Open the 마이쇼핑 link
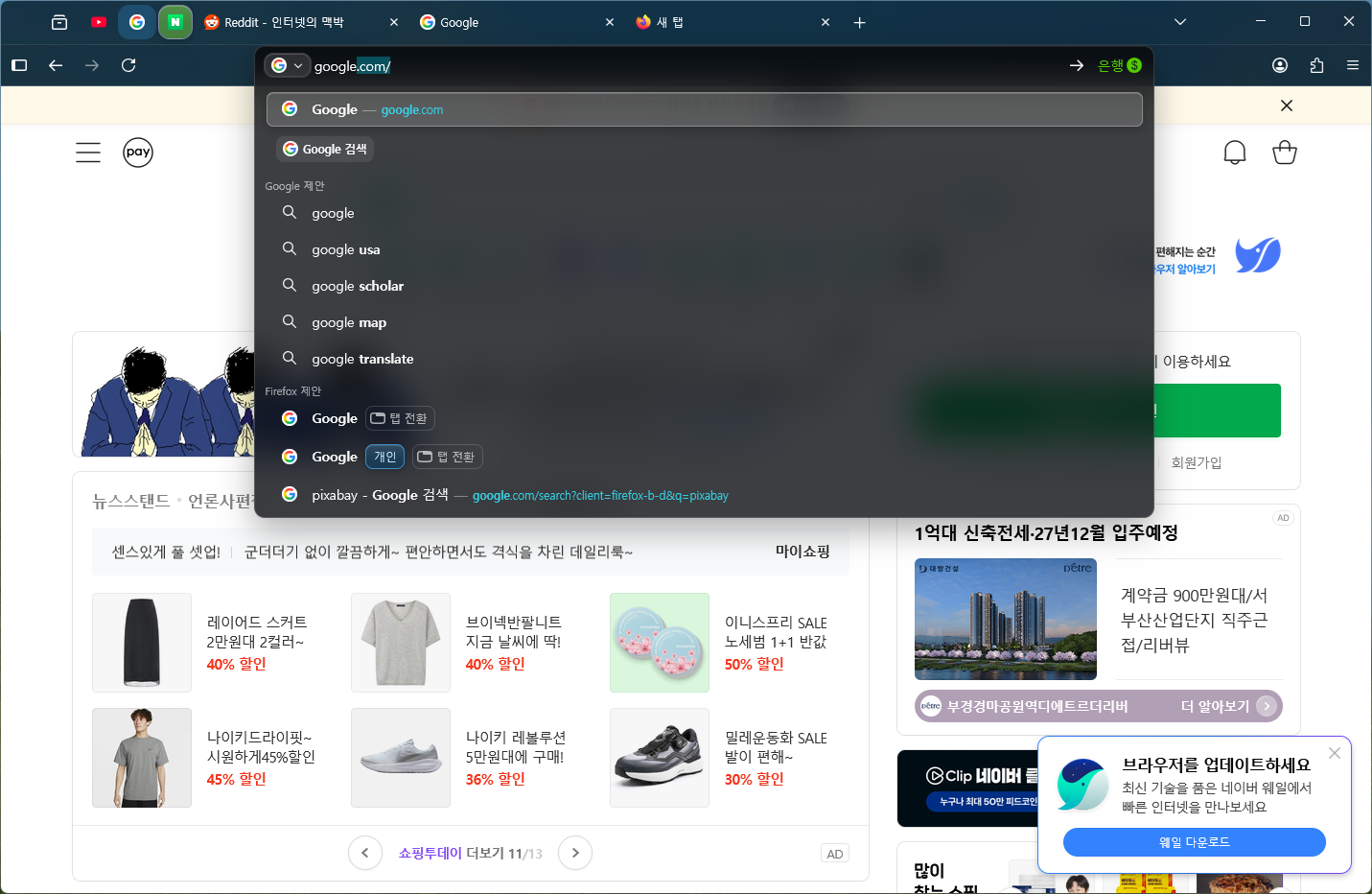The height and width of the screenshot is (894, 1372). [802, 552]
